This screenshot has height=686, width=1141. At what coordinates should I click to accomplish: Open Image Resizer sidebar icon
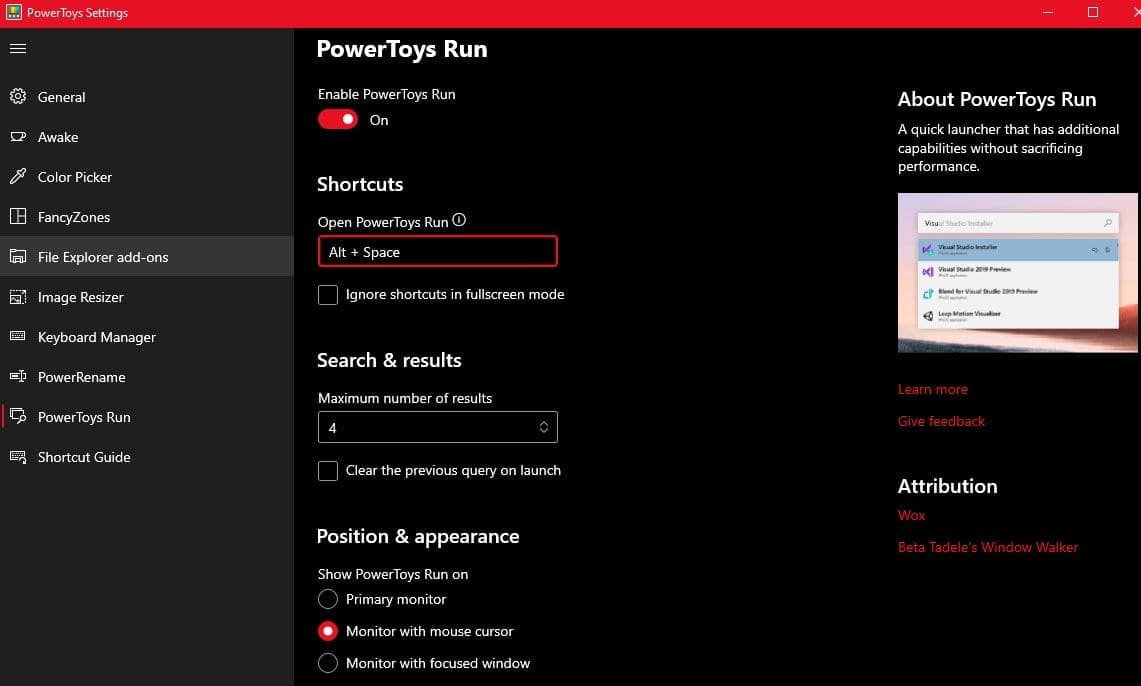[18, 297]
